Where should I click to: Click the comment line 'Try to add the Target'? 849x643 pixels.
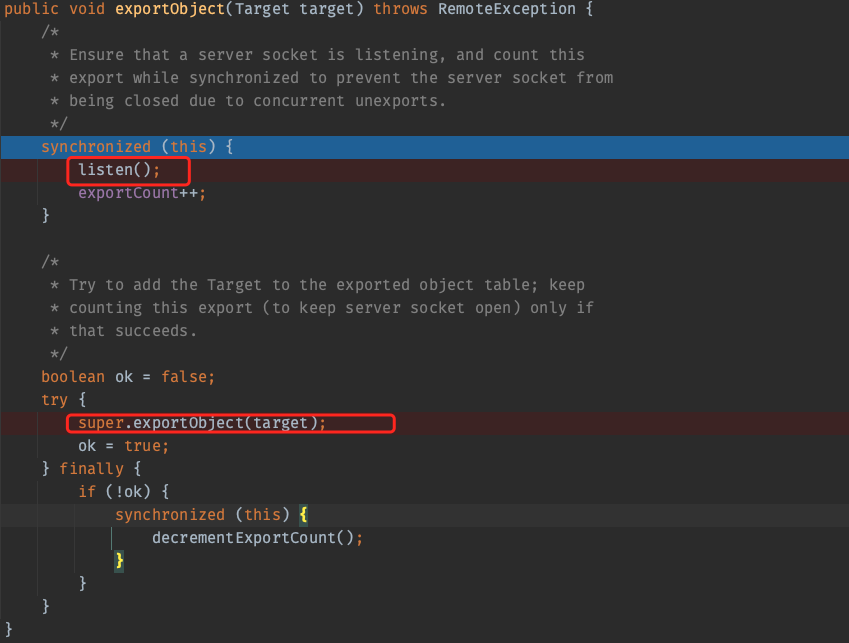click(326, 285)
